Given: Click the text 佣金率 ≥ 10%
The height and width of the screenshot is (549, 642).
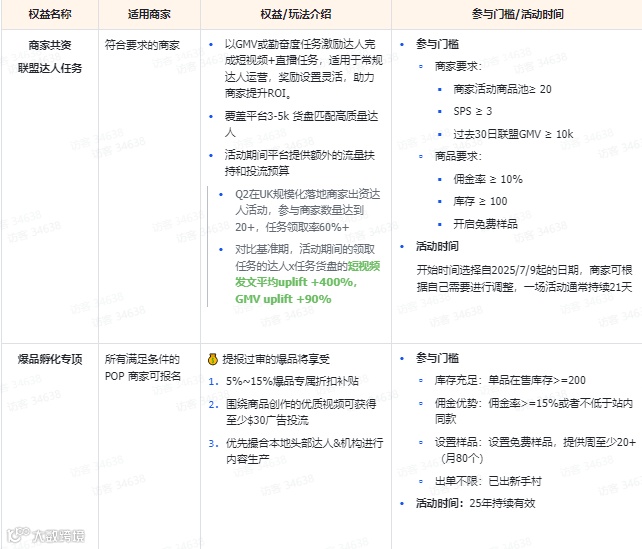Looking at the screenshot, I should pyautogui.click(x=488, y=179).
